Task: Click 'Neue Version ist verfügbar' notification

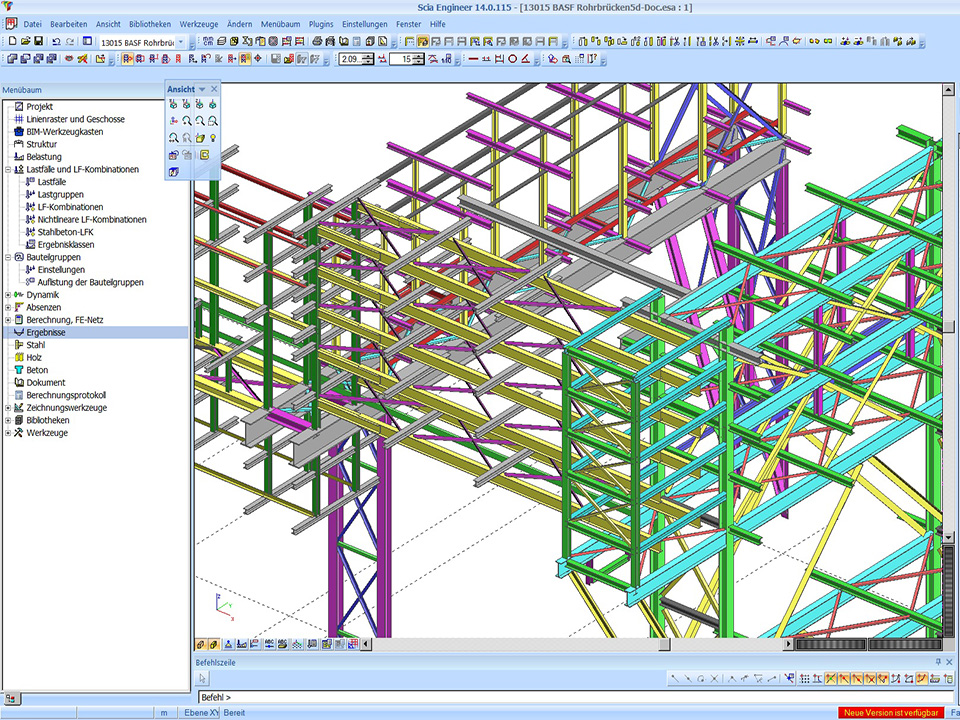Action: coord(890,713)
